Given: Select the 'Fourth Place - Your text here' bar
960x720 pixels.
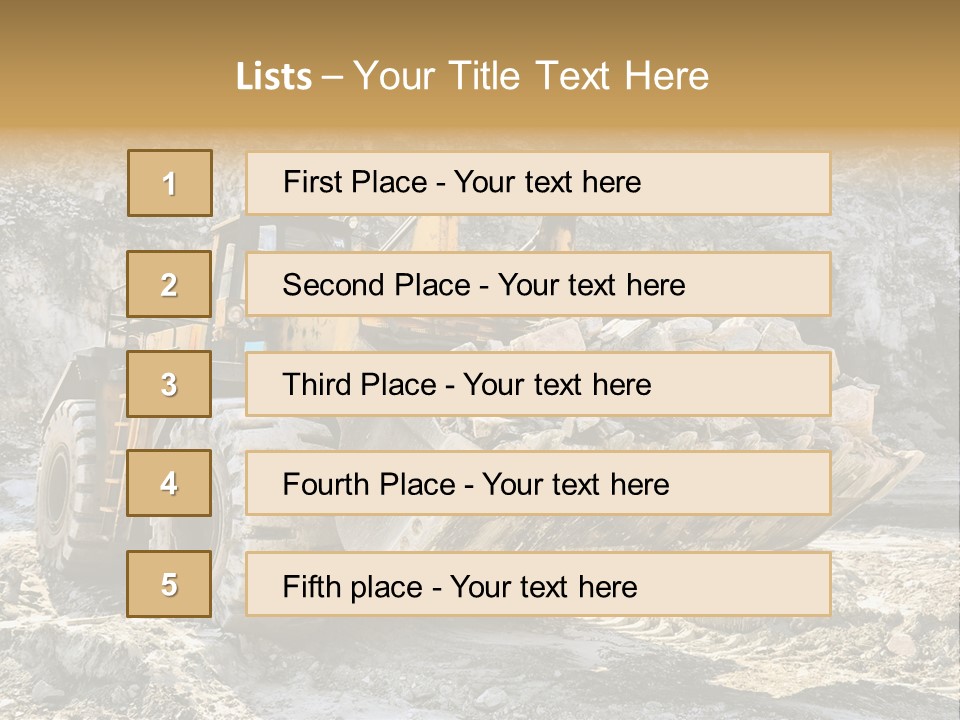Looking at the screenshot, I should [538, 483].
